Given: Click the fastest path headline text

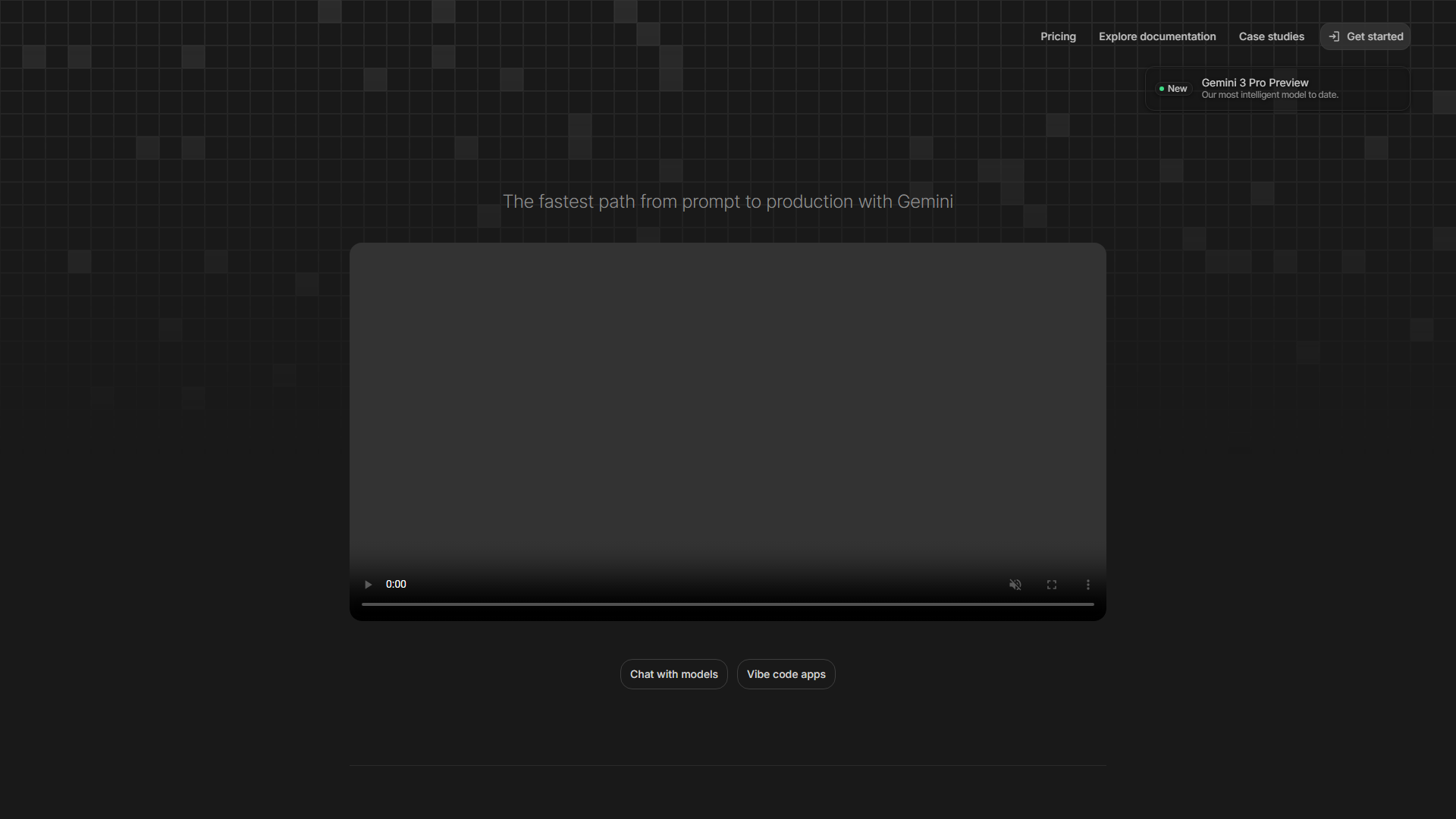Looking at the screenshot, I should tap(727, 202).
